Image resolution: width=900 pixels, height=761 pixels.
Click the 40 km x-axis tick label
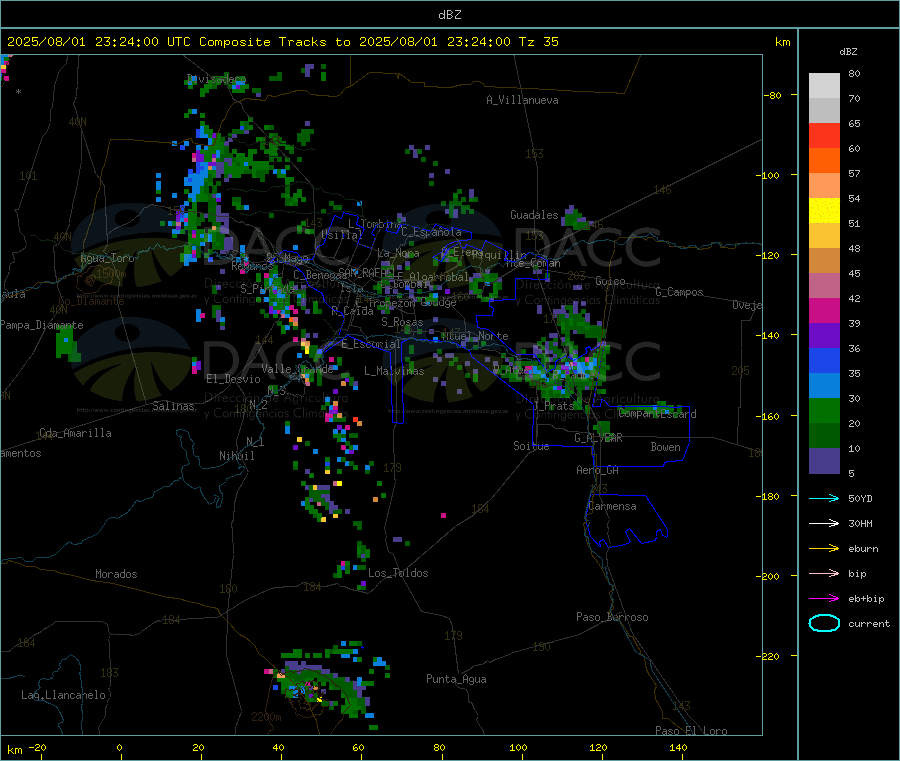pyautogui.click(x=278, y=747)
